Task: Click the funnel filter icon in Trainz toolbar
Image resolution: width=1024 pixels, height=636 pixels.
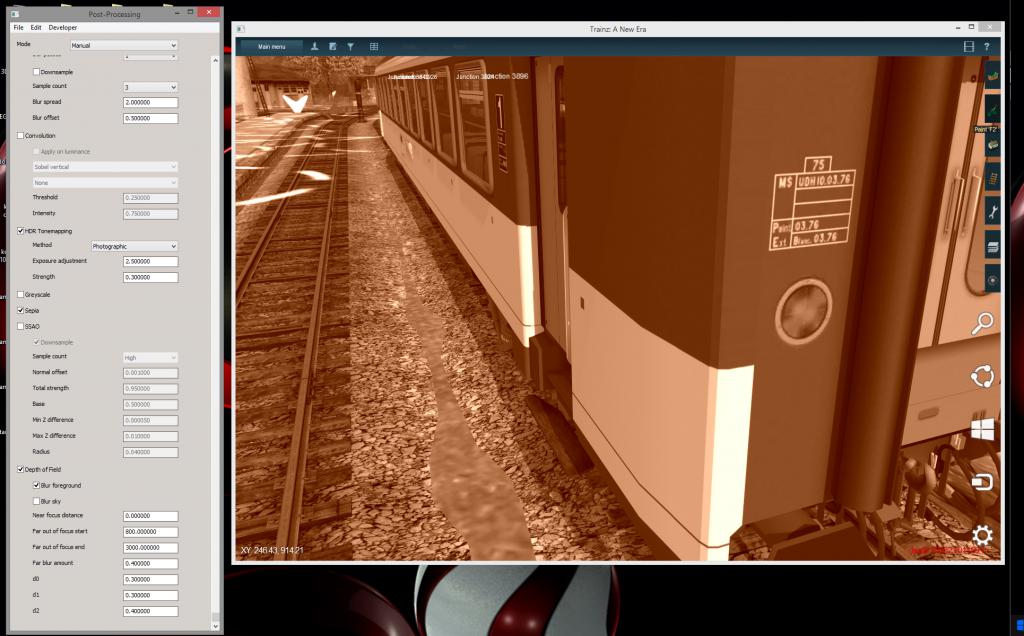Action: coord(351,46)
